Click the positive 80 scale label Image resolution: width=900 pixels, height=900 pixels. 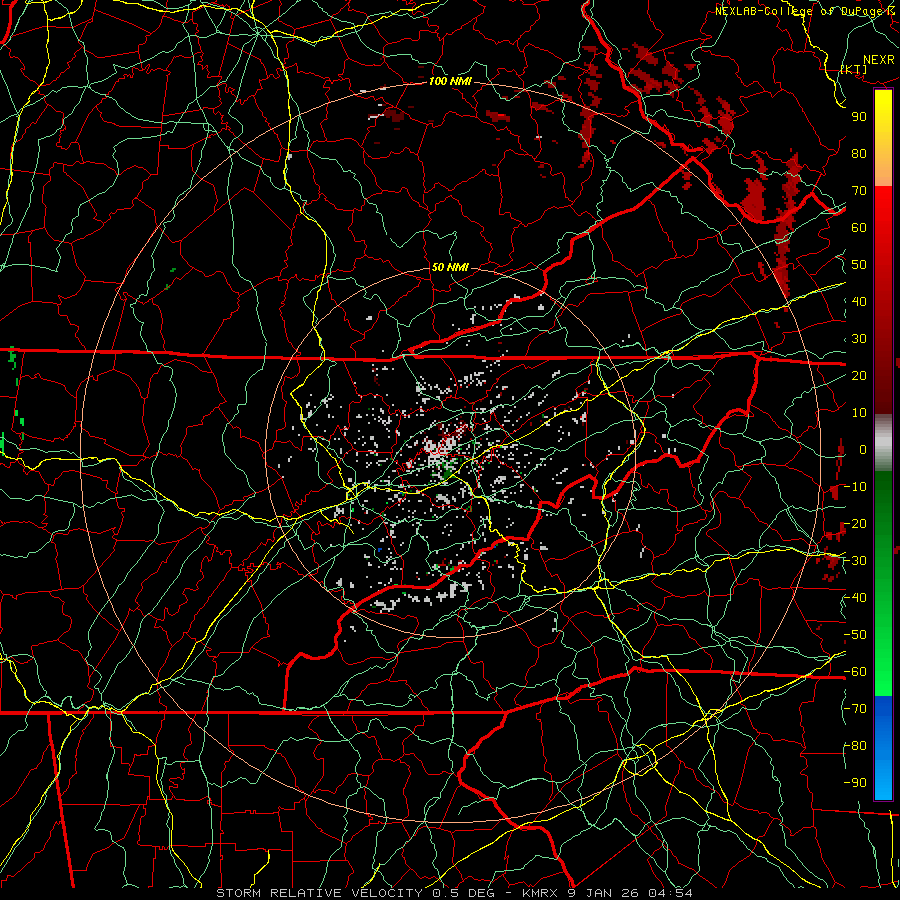coord(859,153)
